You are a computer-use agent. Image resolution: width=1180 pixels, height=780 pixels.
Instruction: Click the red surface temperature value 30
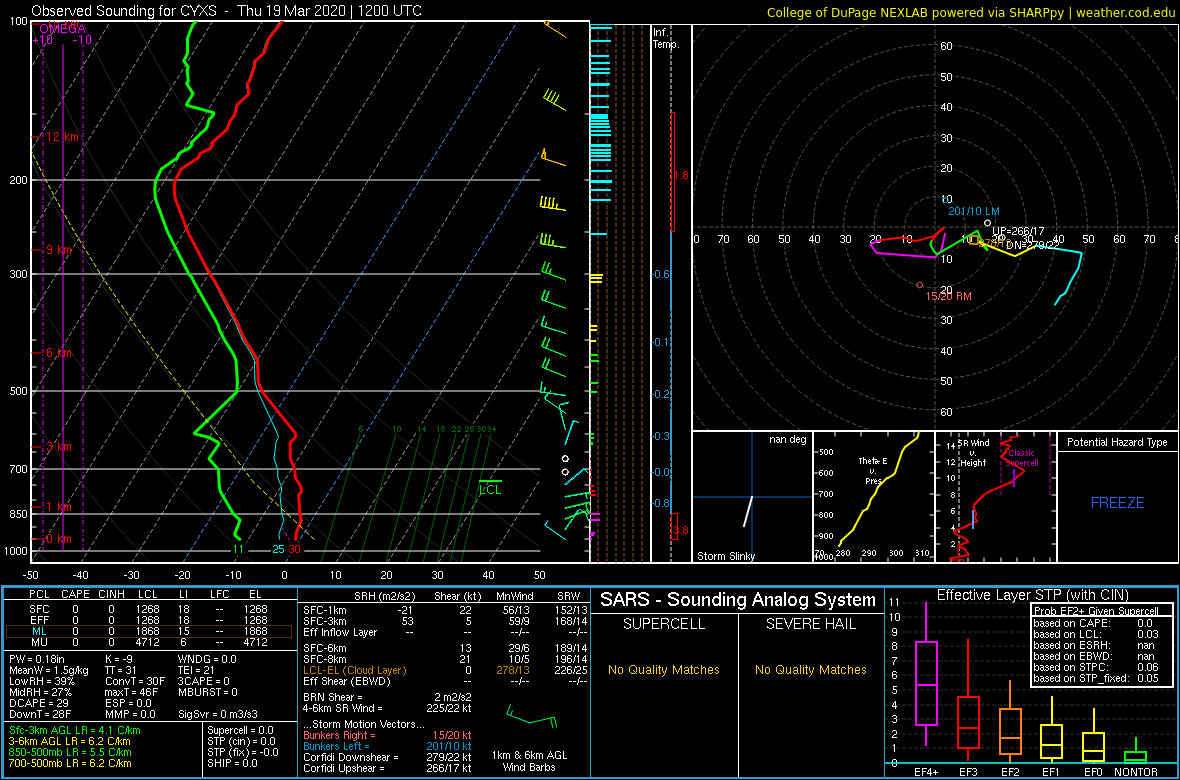295,549
